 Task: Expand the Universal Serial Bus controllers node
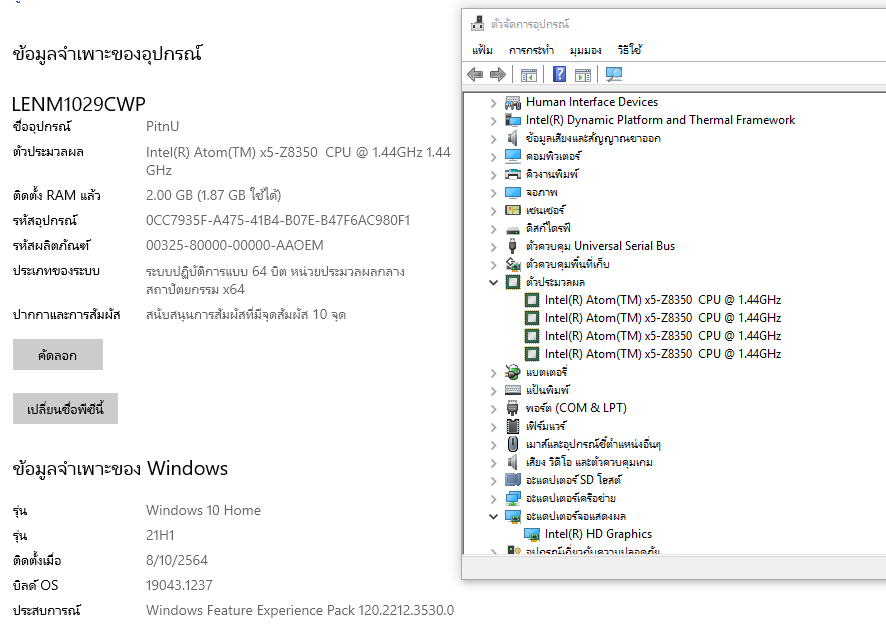pyautogui.click(x=493, y=247)
